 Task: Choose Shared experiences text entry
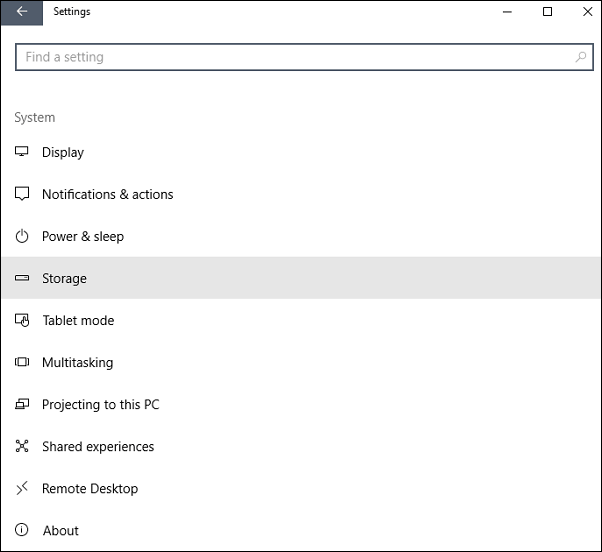tap(98, 447)
